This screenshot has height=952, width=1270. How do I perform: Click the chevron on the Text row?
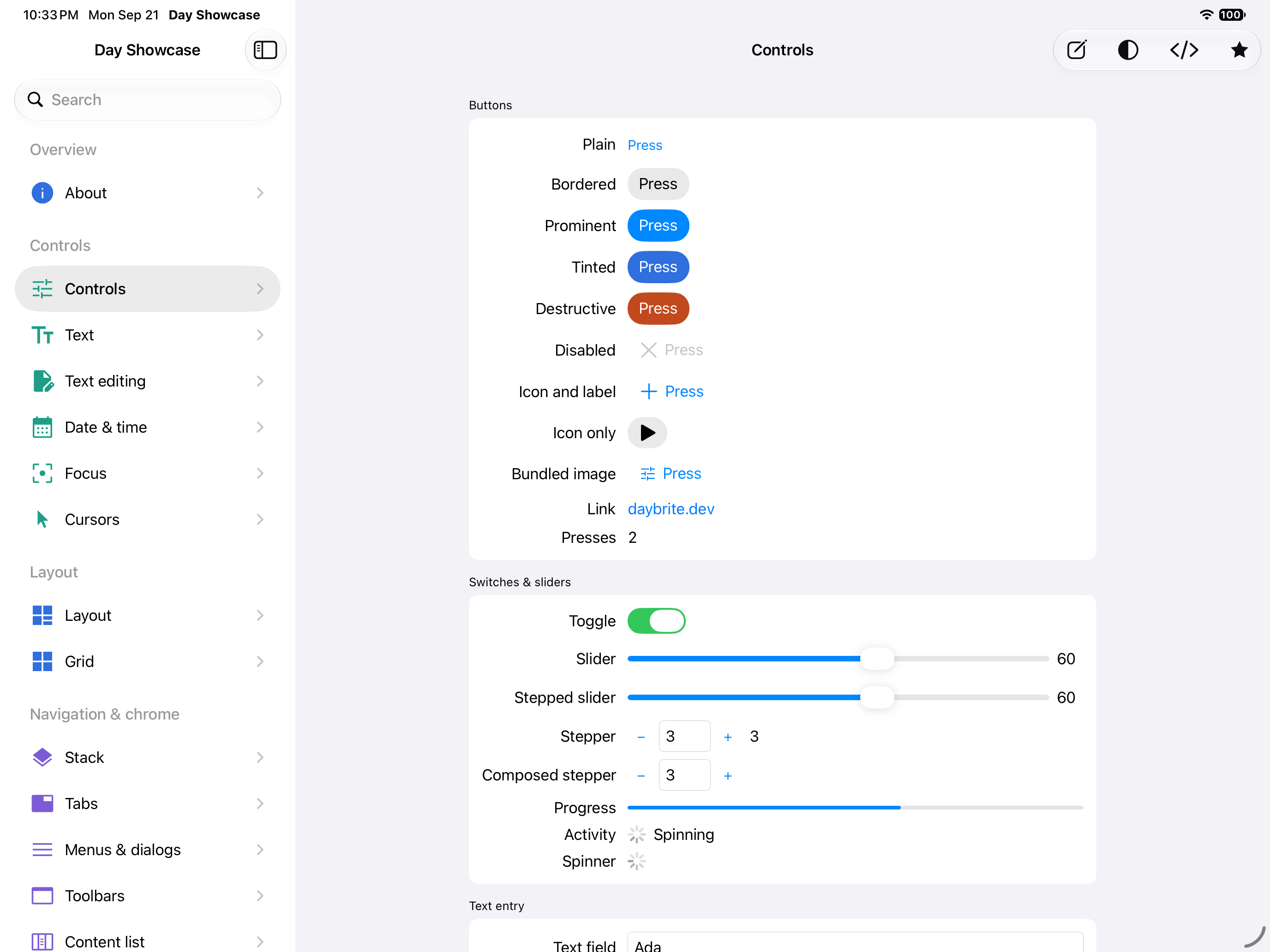tap(260, 334)
